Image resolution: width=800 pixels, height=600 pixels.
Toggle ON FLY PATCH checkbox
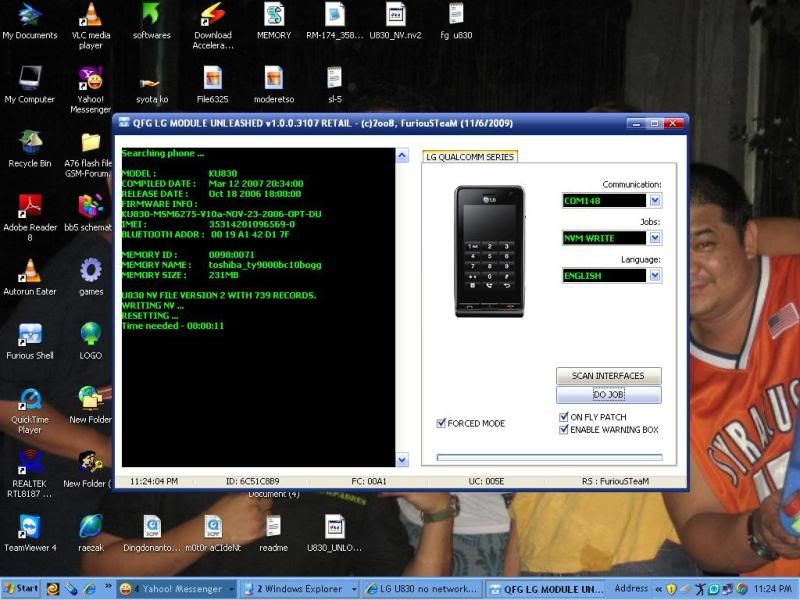tap(564, 417)
